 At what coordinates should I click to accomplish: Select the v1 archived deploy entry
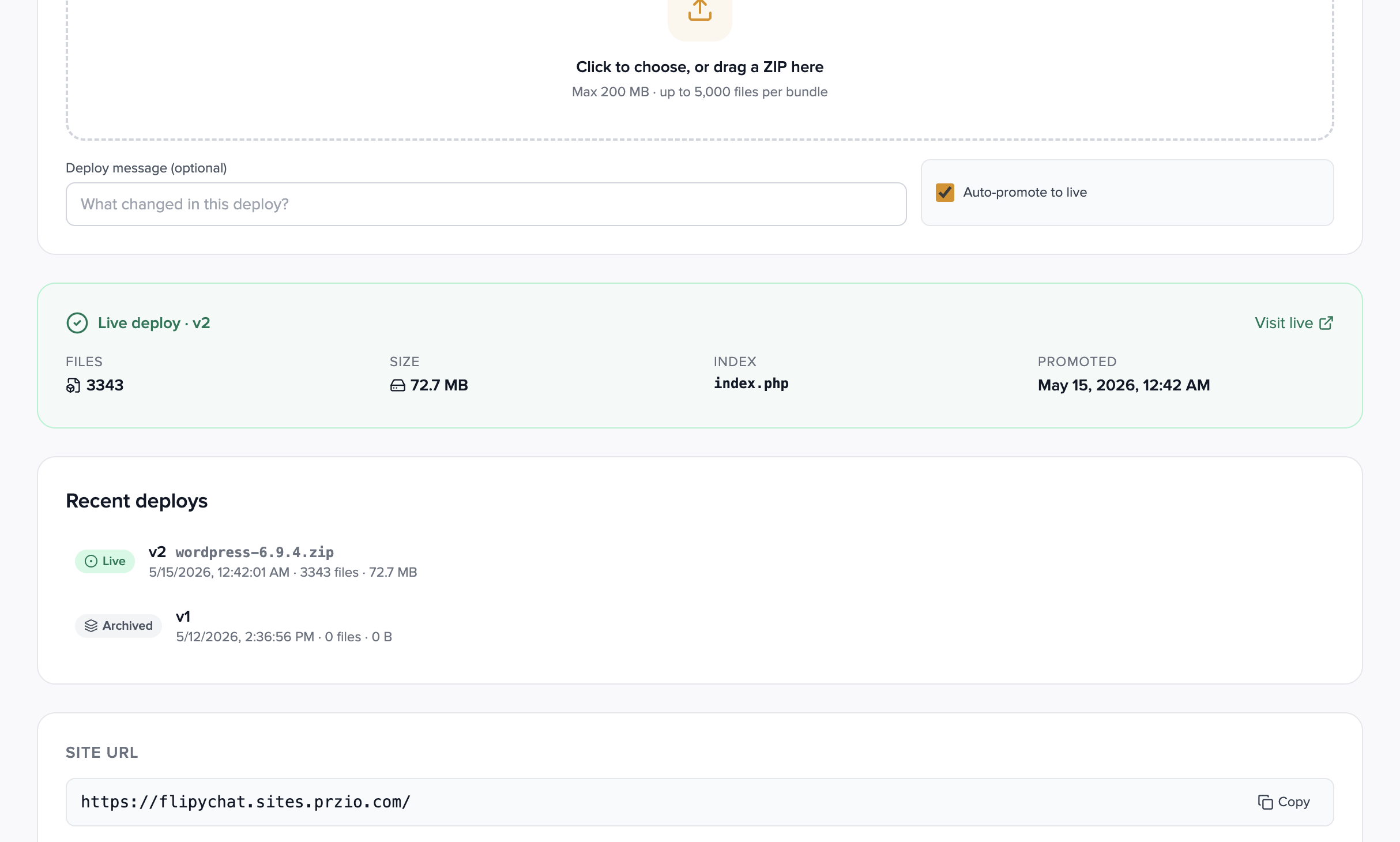(699, 626)
